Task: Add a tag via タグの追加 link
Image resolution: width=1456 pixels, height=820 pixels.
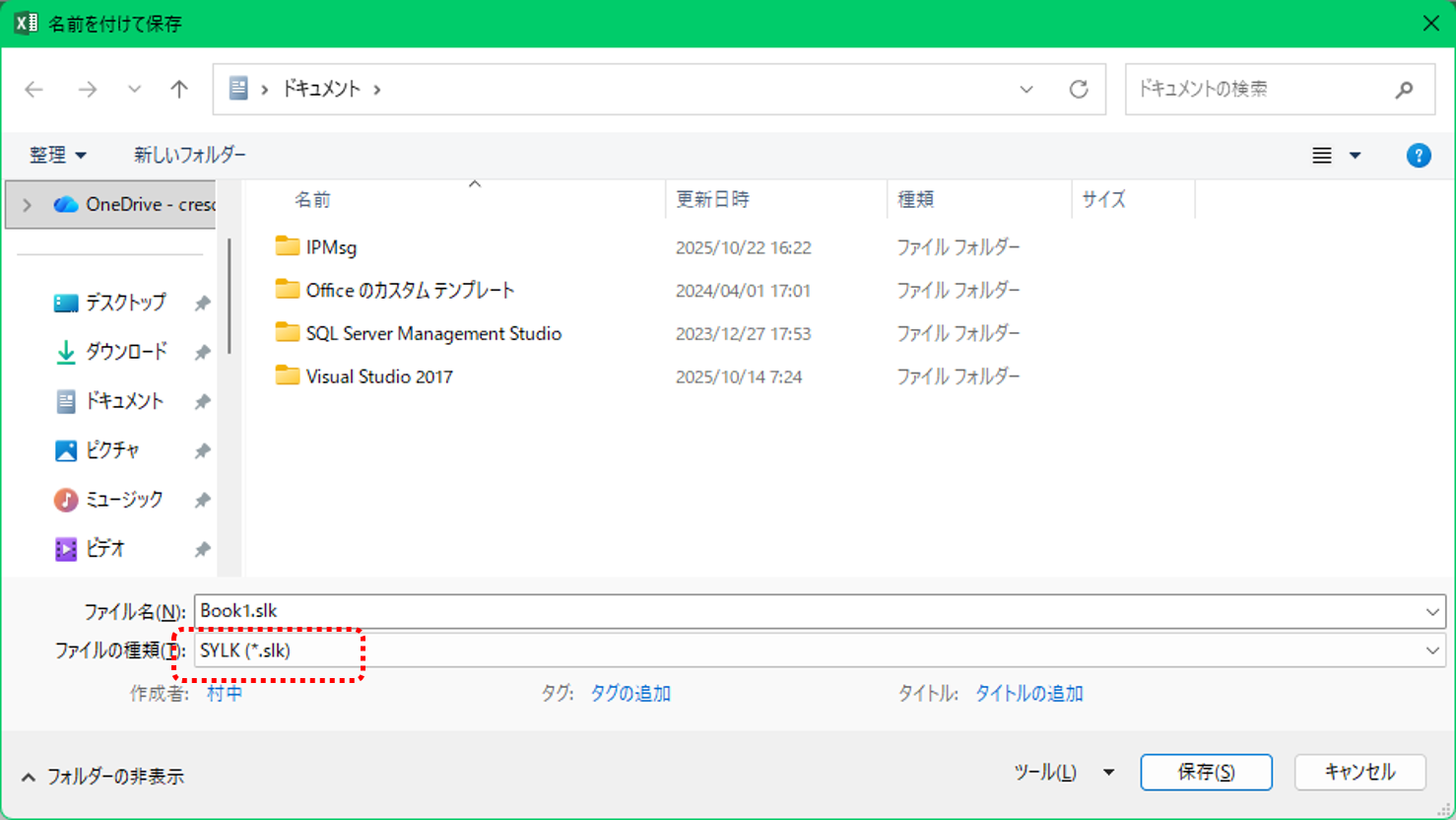Action: pos(630,693)
